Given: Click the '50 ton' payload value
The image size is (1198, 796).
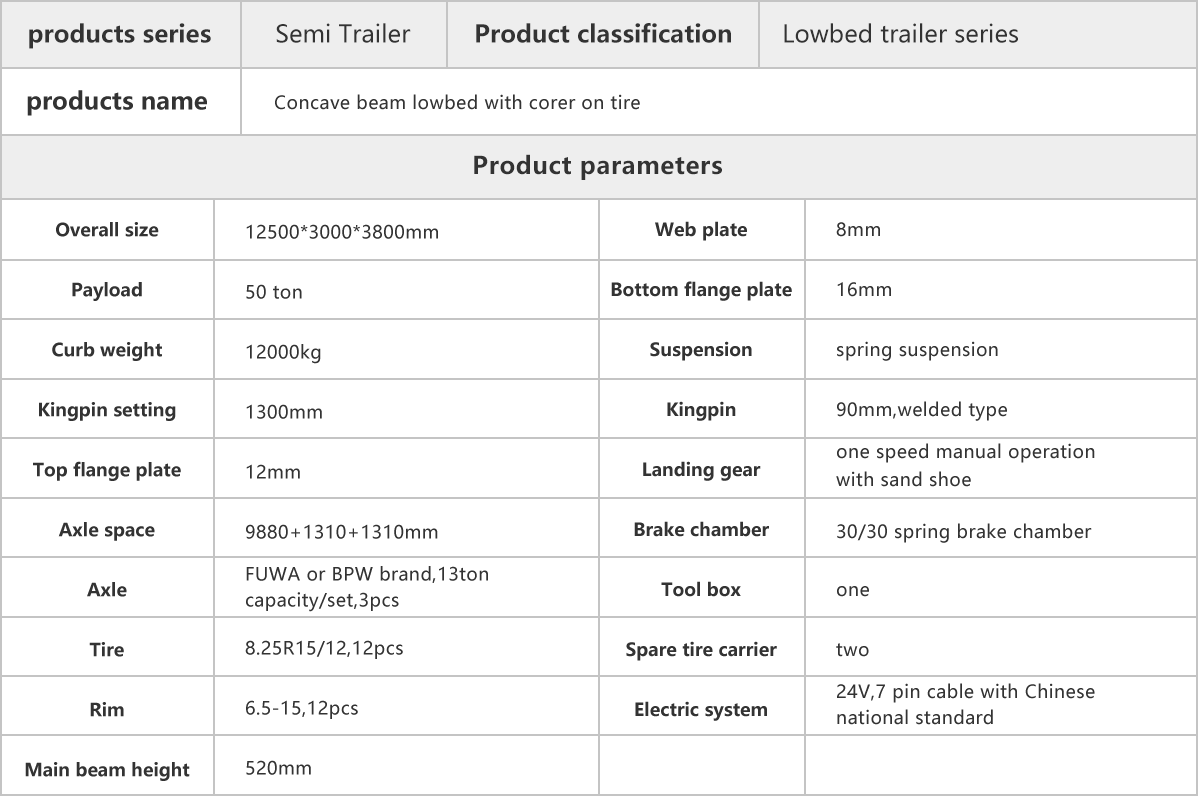Looking at the screenshot, I should [x=274, y=292].
